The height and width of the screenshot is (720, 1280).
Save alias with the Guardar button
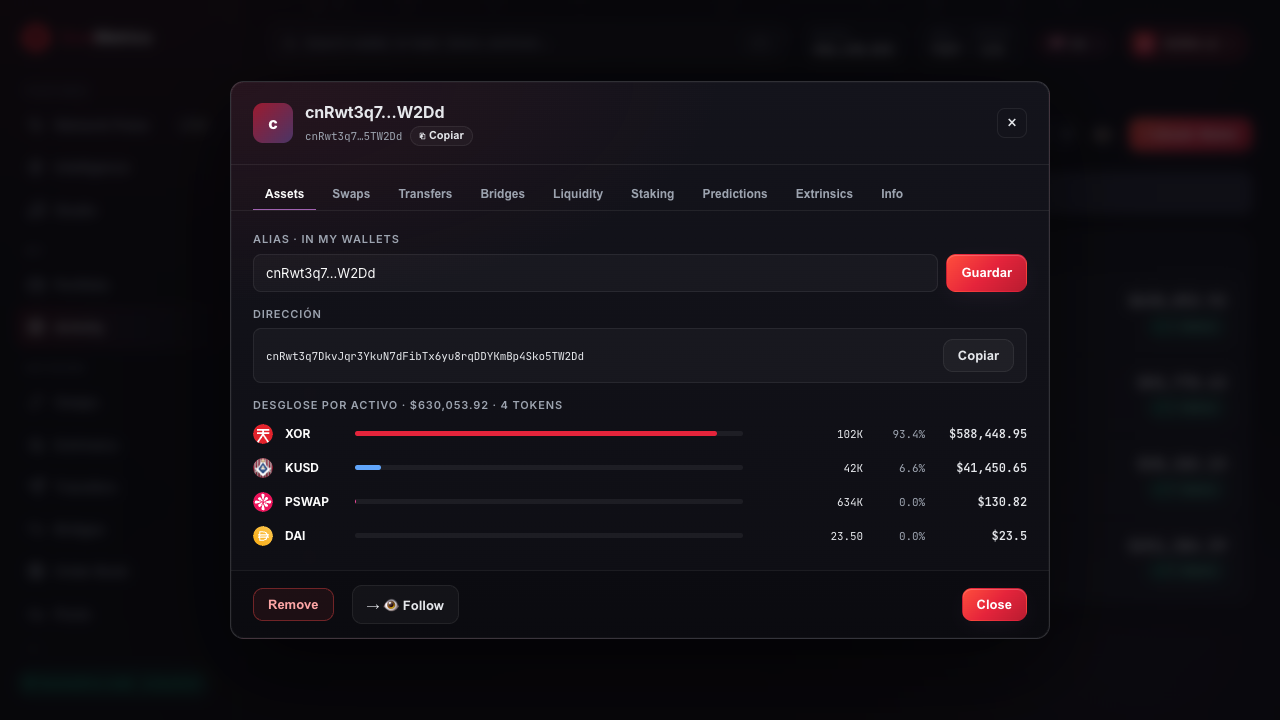(986, 273)
